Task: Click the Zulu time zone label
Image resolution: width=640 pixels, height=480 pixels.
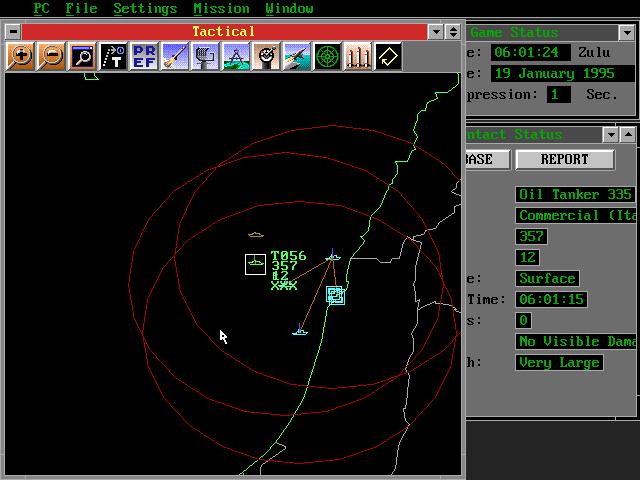Action: coord(594,52)
